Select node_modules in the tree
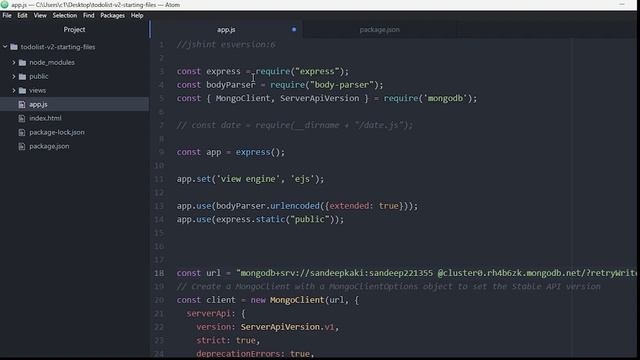This screenshot has width=640, height=360. click(x=52, y=62)
